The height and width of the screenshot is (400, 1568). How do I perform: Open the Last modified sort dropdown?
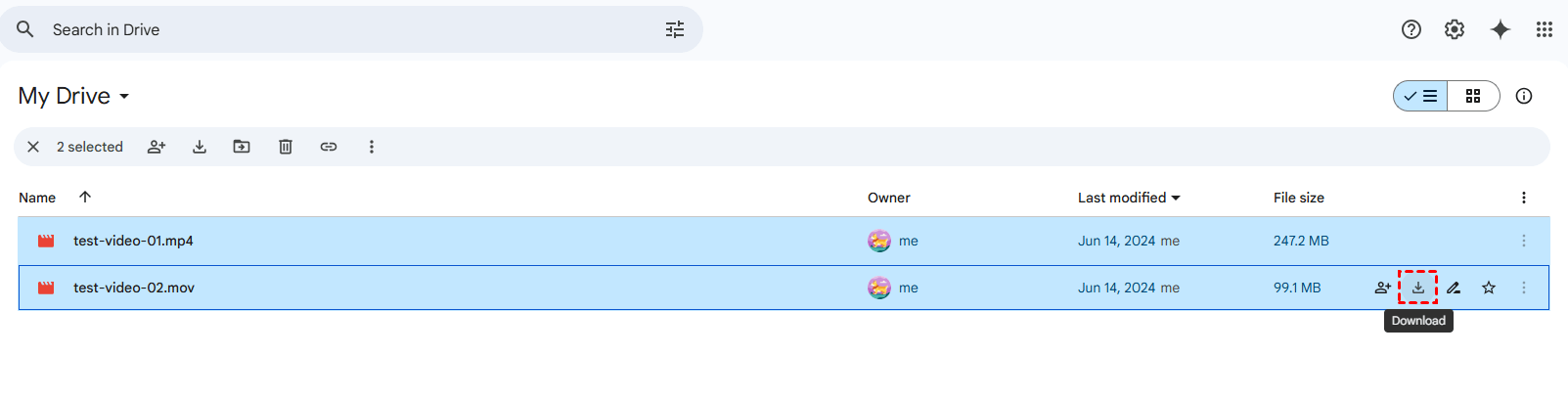click(x=1129, y=198)
